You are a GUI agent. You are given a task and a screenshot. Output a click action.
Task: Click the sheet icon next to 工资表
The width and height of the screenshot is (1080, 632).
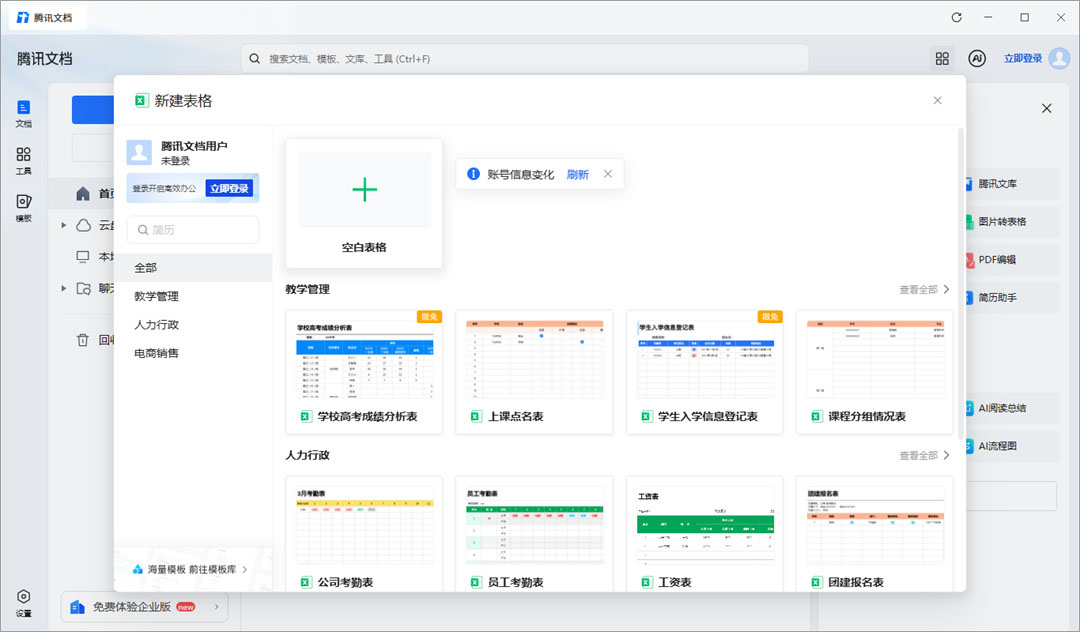[x=646, y=582]
